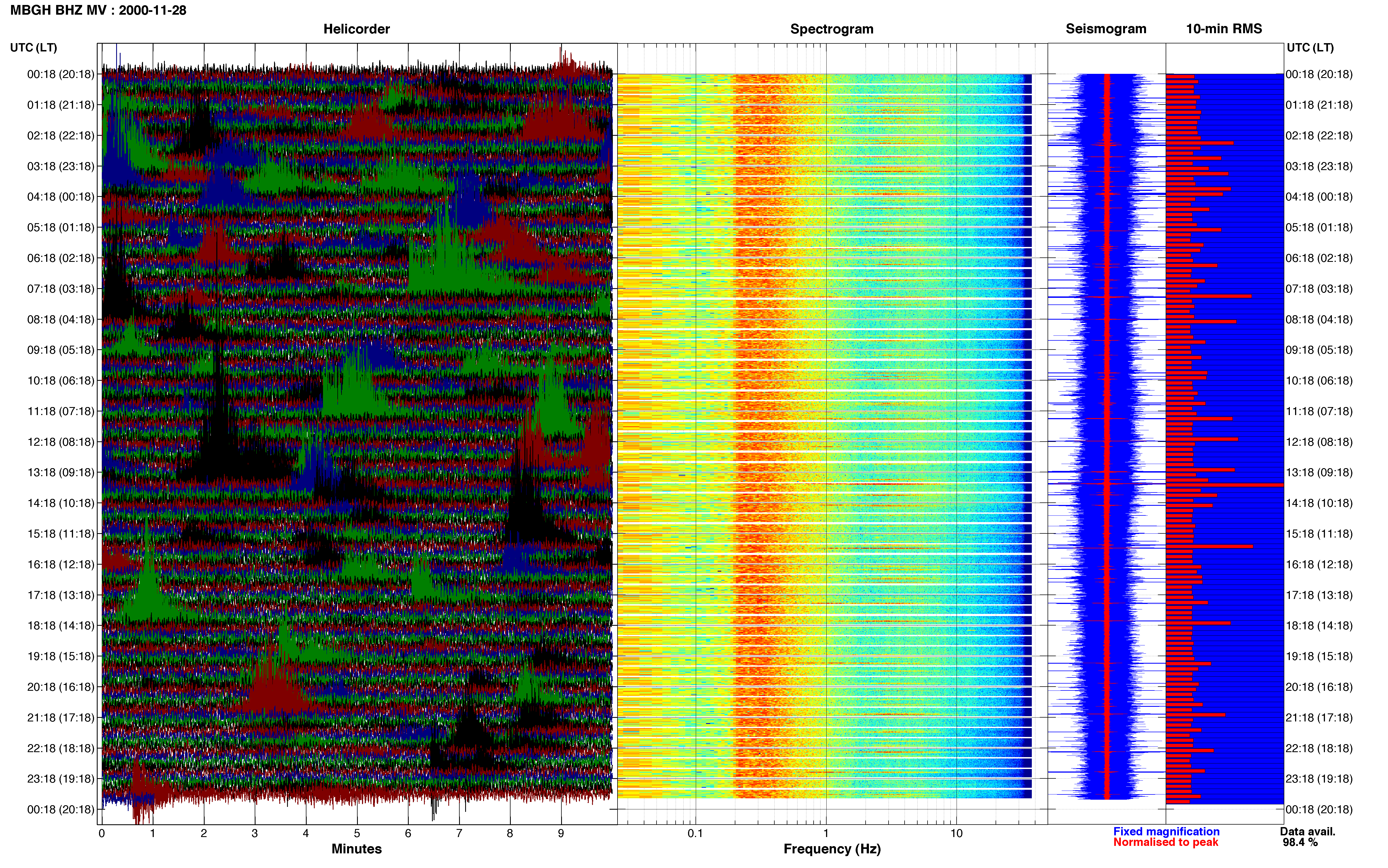Image resolution: width=1388 pixels, height=868 pixels.
Task: Click the left time label '04:18 (00:18)'
Action: 61,197
